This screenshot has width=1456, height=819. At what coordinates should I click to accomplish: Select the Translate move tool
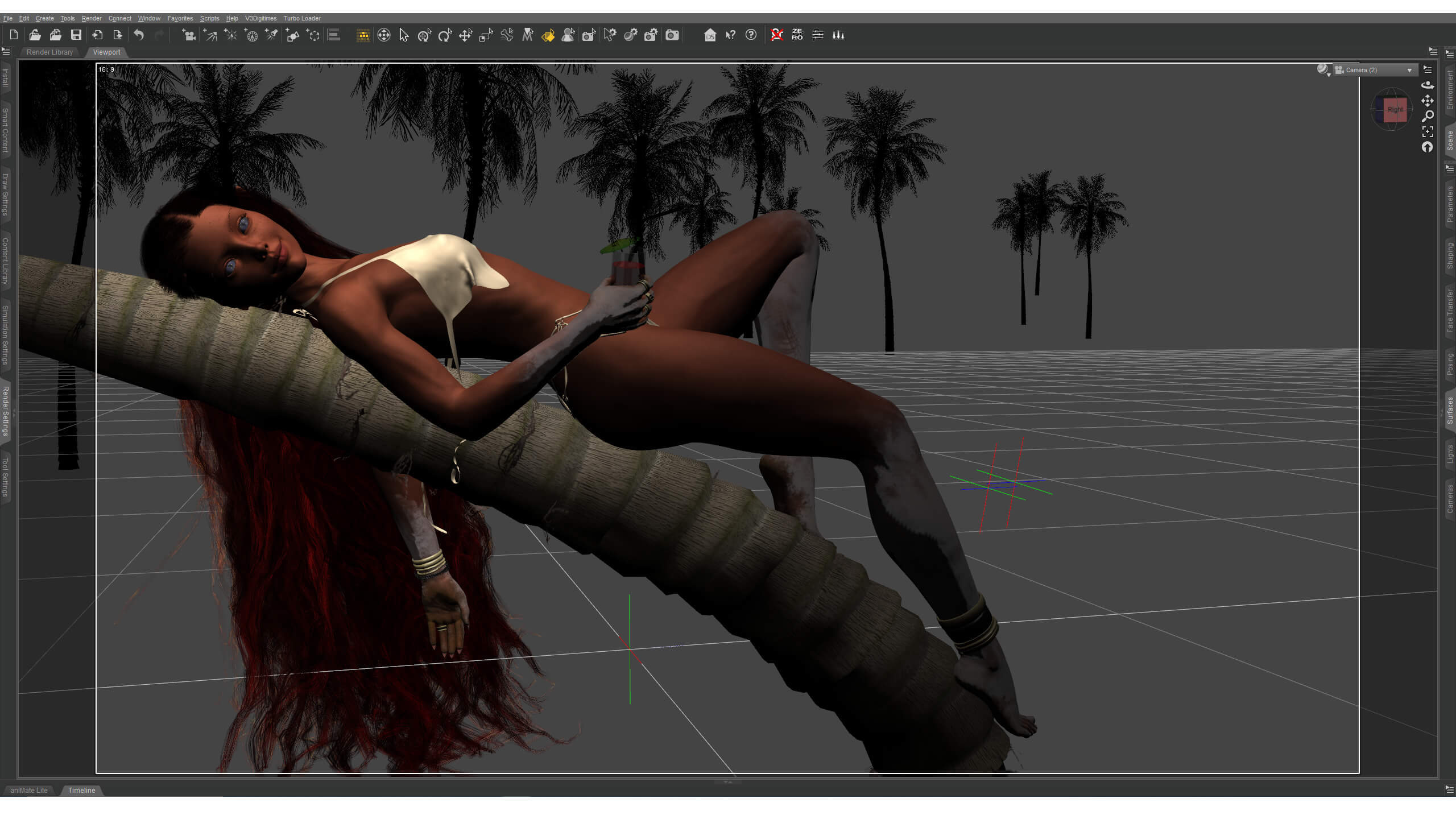click(465, 35)
